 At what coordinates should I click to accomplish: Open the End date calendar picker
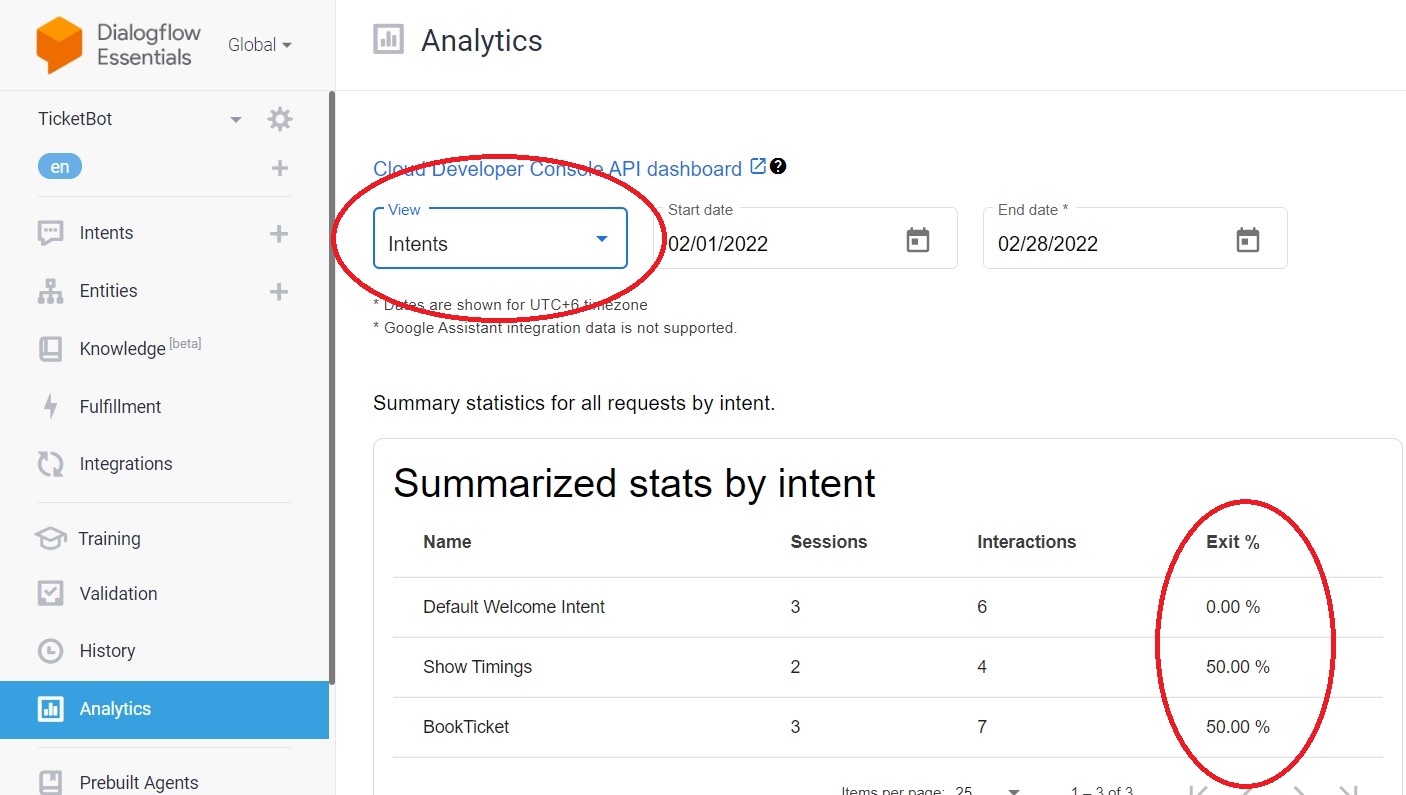tap(1247, 240)
